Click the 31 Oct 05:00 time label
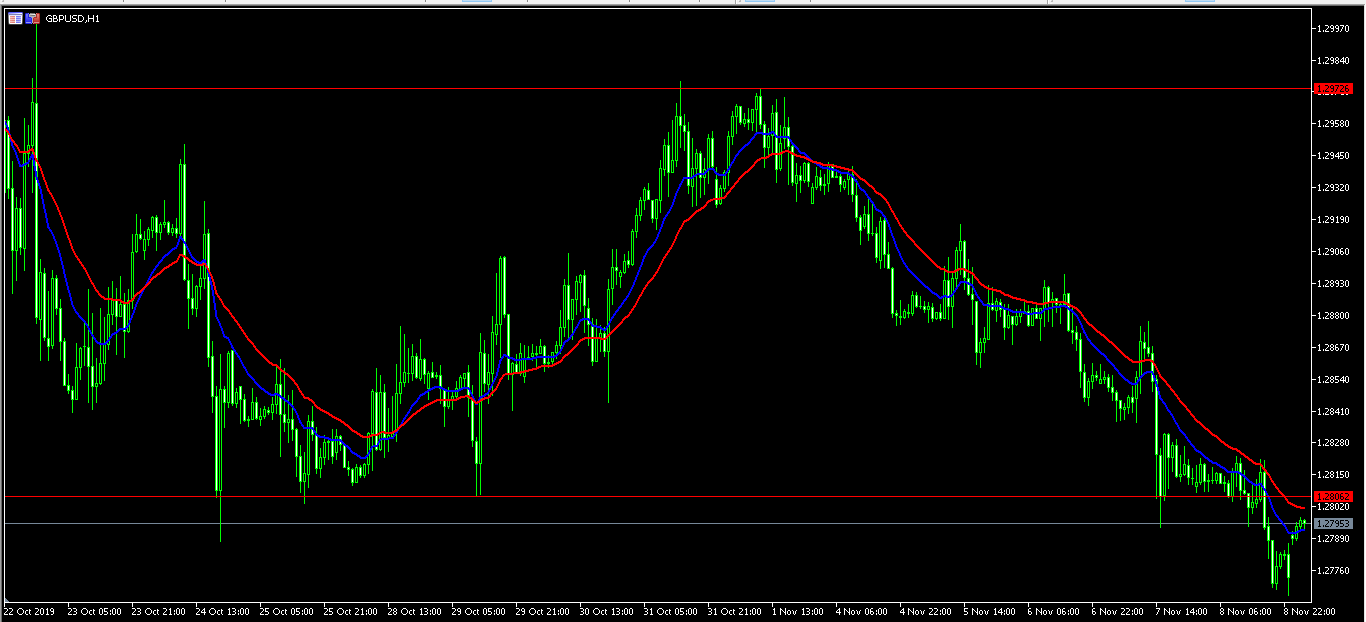The height and width of the screenshot is (622, 1366). (670, 610)
